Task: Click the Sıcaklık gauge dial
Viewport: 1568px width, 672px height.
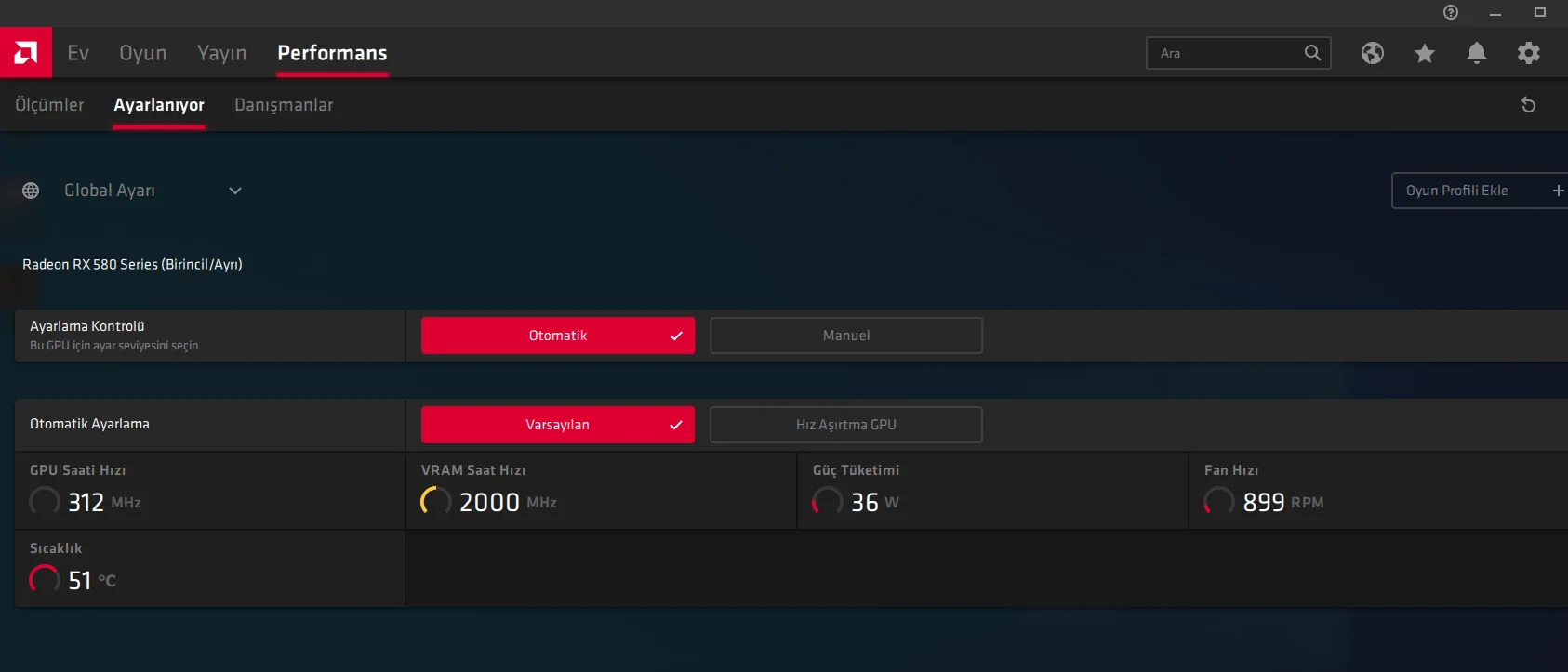Action: [45, 580]
